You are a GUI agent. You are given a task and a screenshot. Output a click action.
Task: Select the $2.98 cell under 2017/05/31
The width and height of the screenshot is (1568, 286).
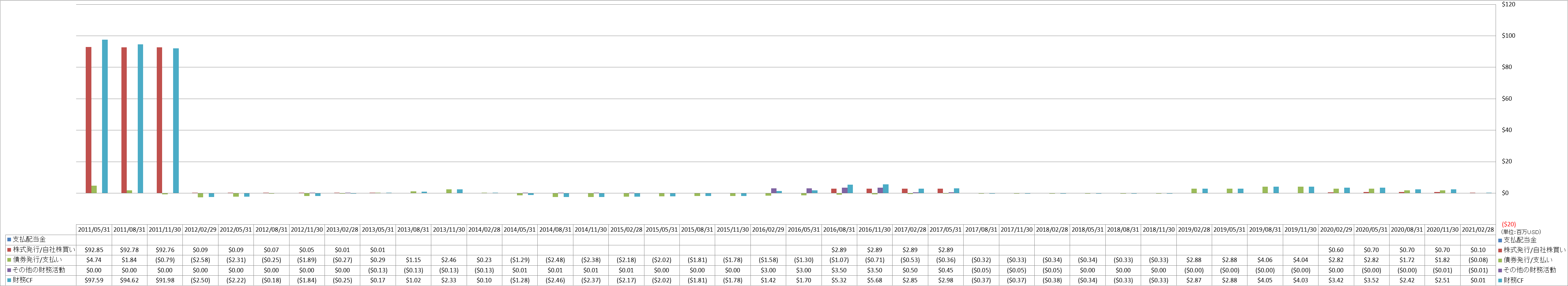(946, 281)
